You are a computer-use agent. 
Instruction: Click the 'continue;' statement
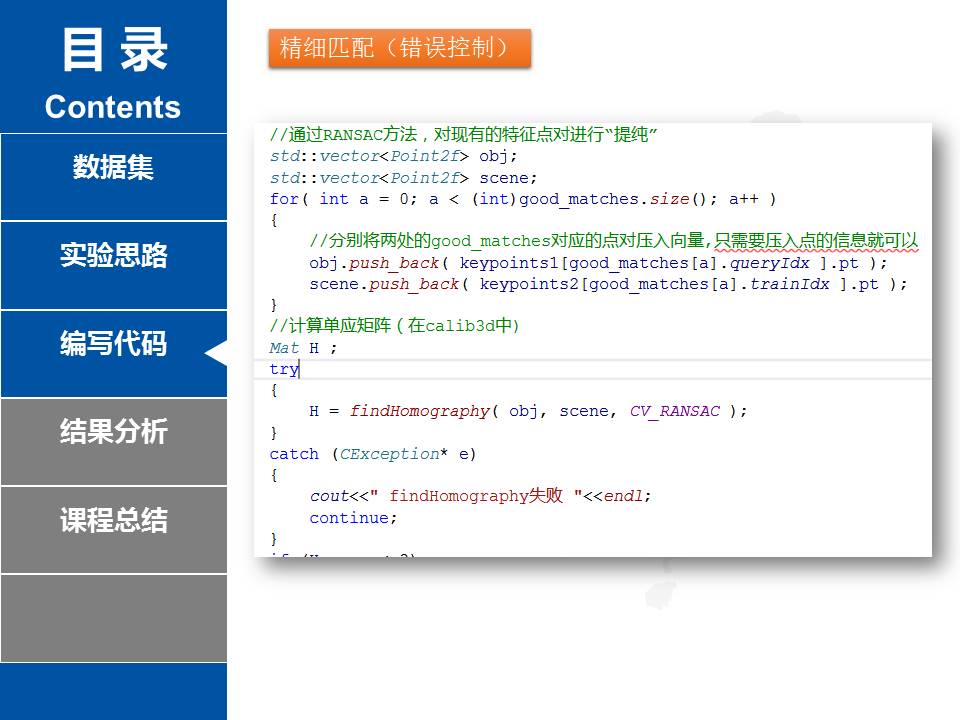click(x=353, y=518)
